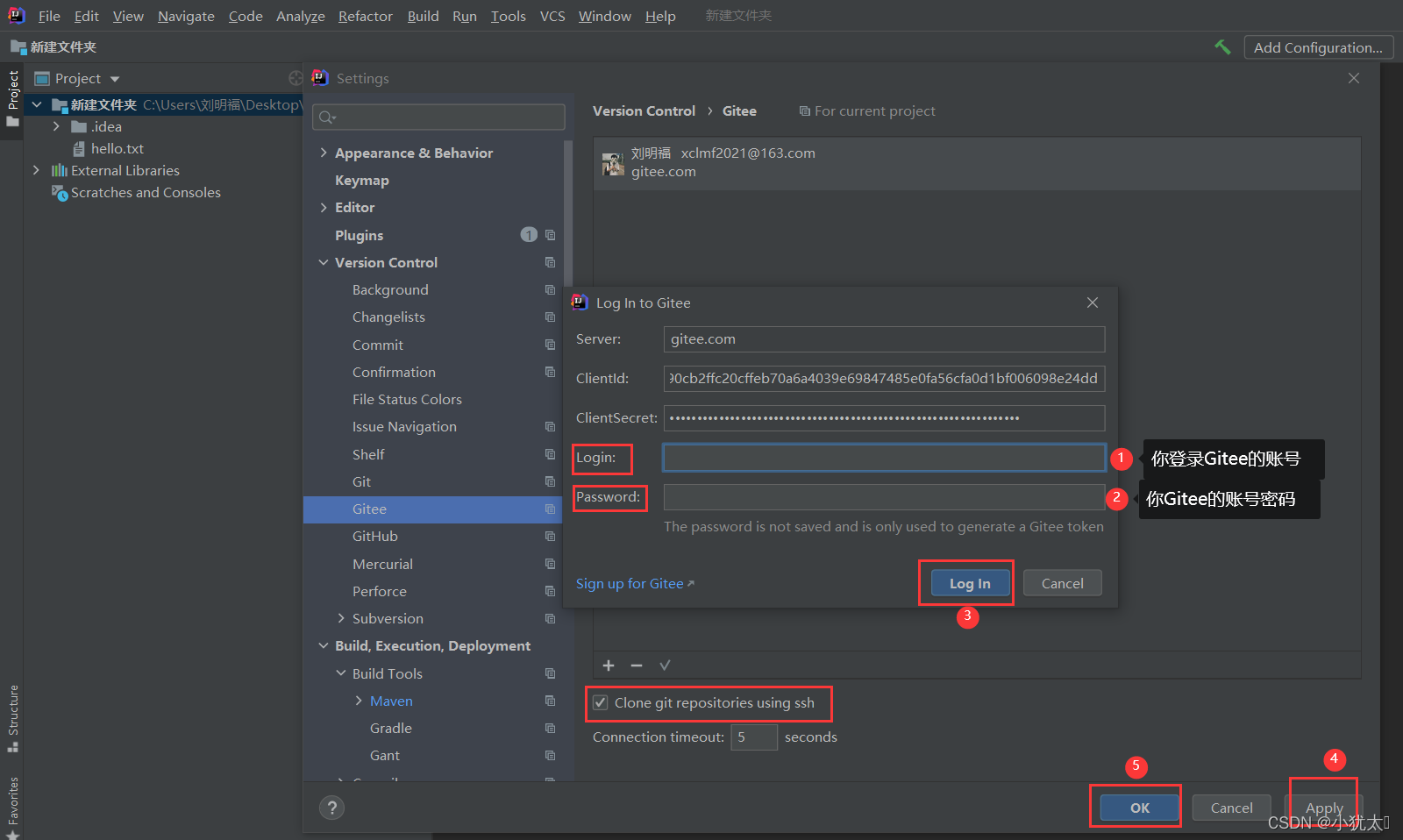Click the Server field gitee.com

pyautogui.click(x=884, y=339)
